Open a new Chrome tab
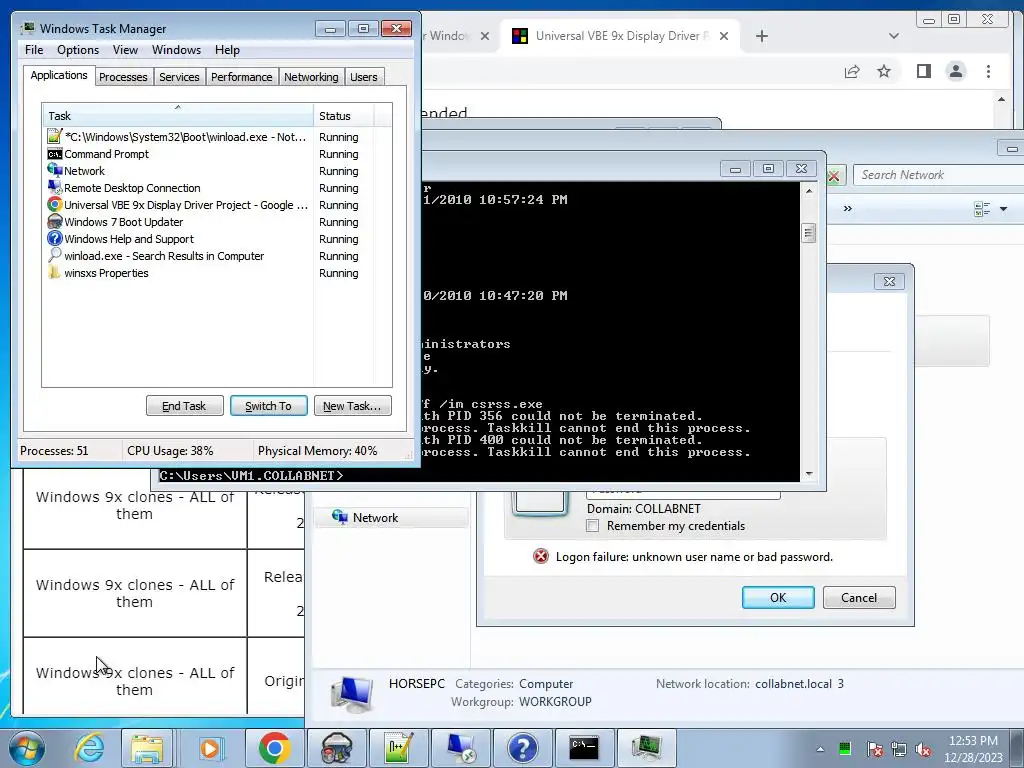1024x768 pixels. (761, 36)
